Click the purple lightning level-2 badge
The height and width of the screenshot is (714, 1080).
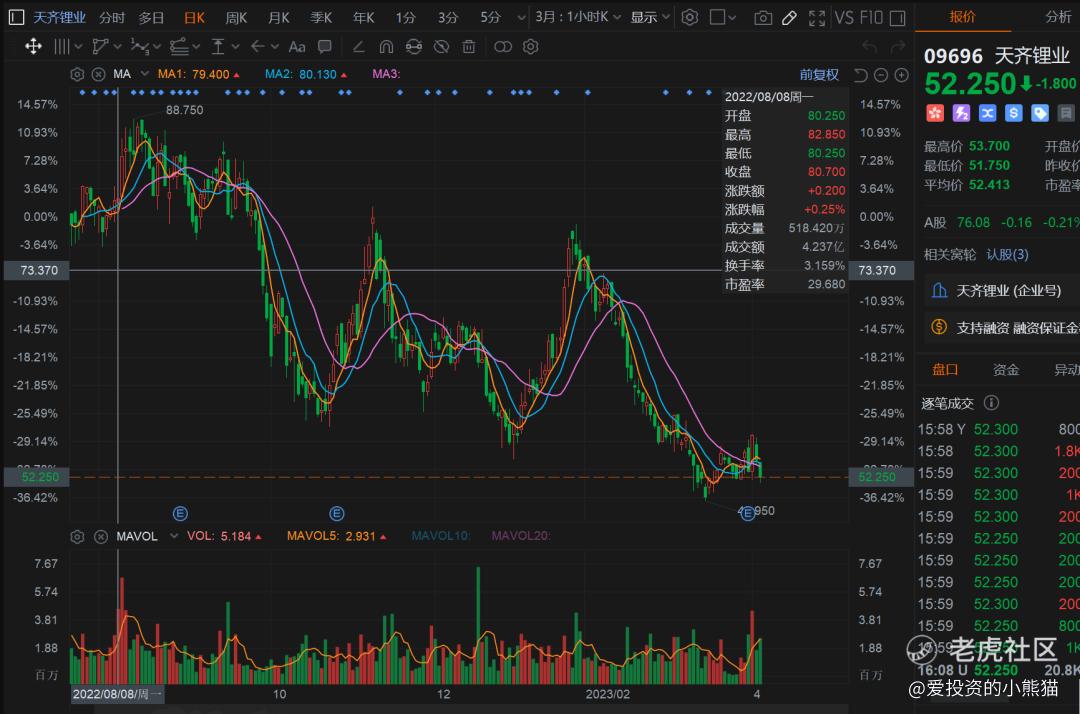[x=961, y=113]
